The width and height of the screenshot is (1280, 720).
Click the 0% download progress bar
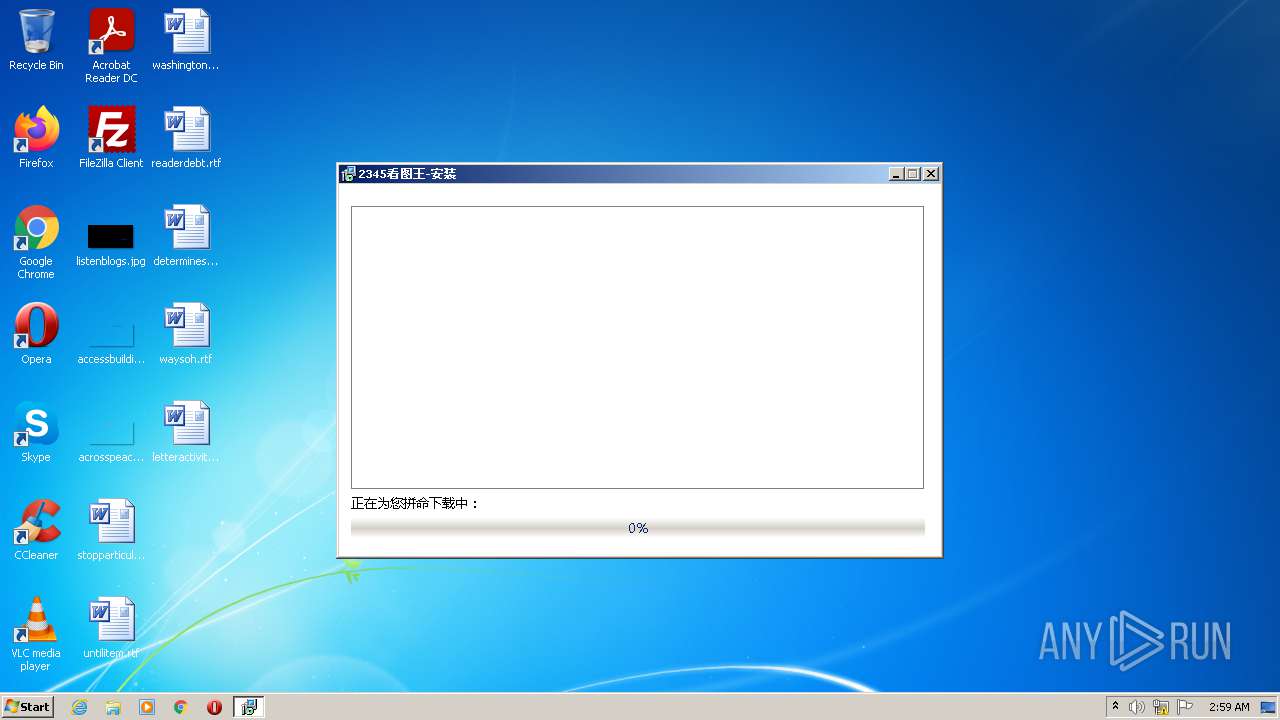click(638, 528)
